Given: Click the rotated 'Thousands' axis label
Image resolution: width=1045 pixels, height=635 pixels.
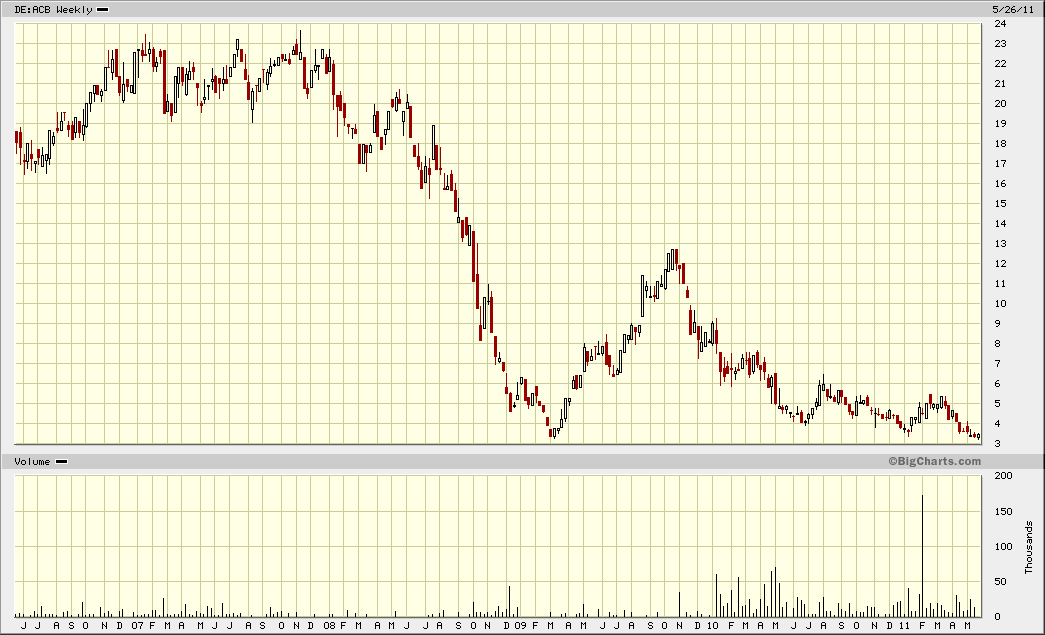Looking at the screenshot, I should pyautogui.click(x=1028, y=547).
